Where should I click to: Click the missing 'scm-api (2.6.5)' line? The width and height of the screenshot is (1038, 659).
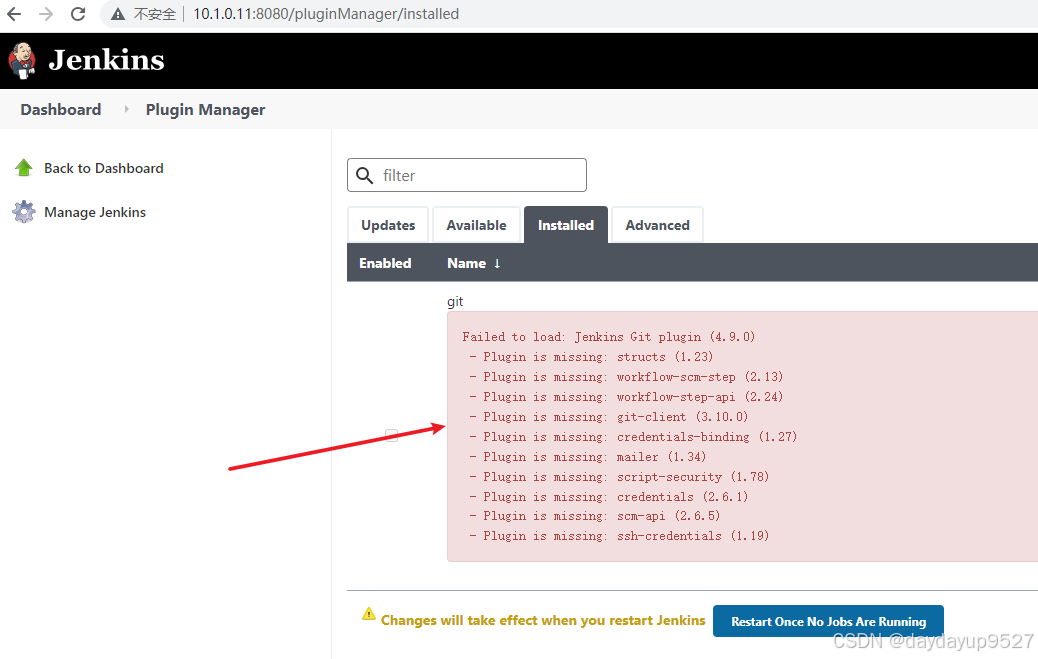point(594,515)
